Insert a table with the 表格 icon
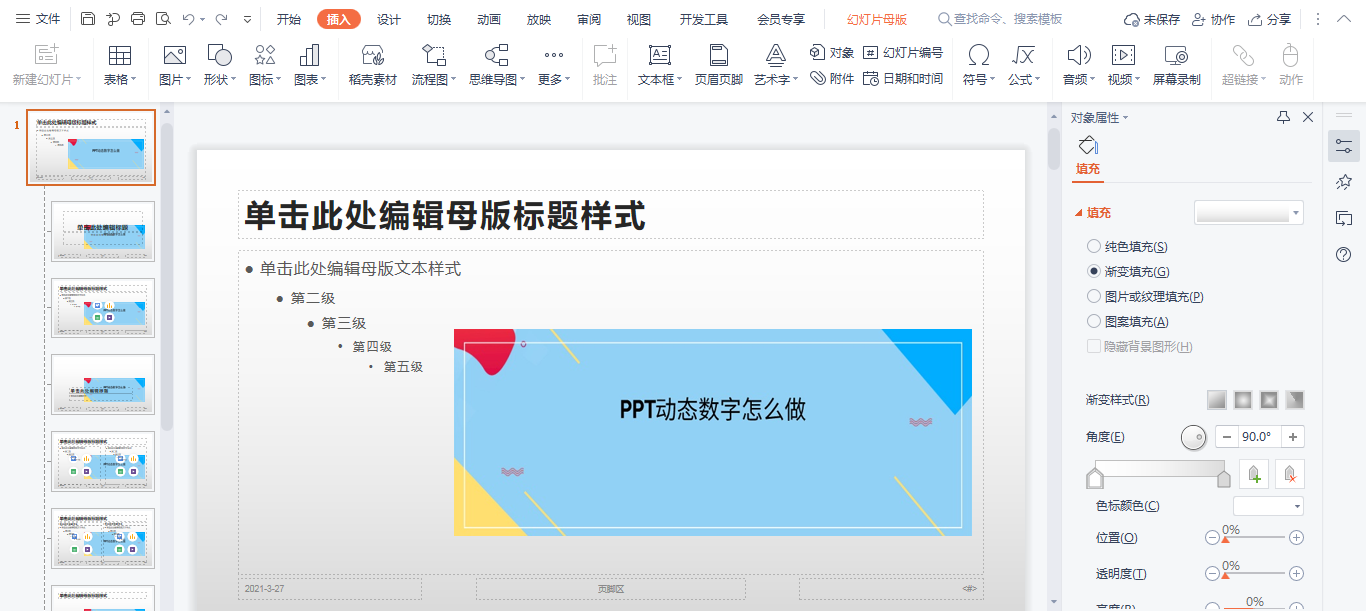Screen dimensions: 1366x611 click(x=120, y=55)
